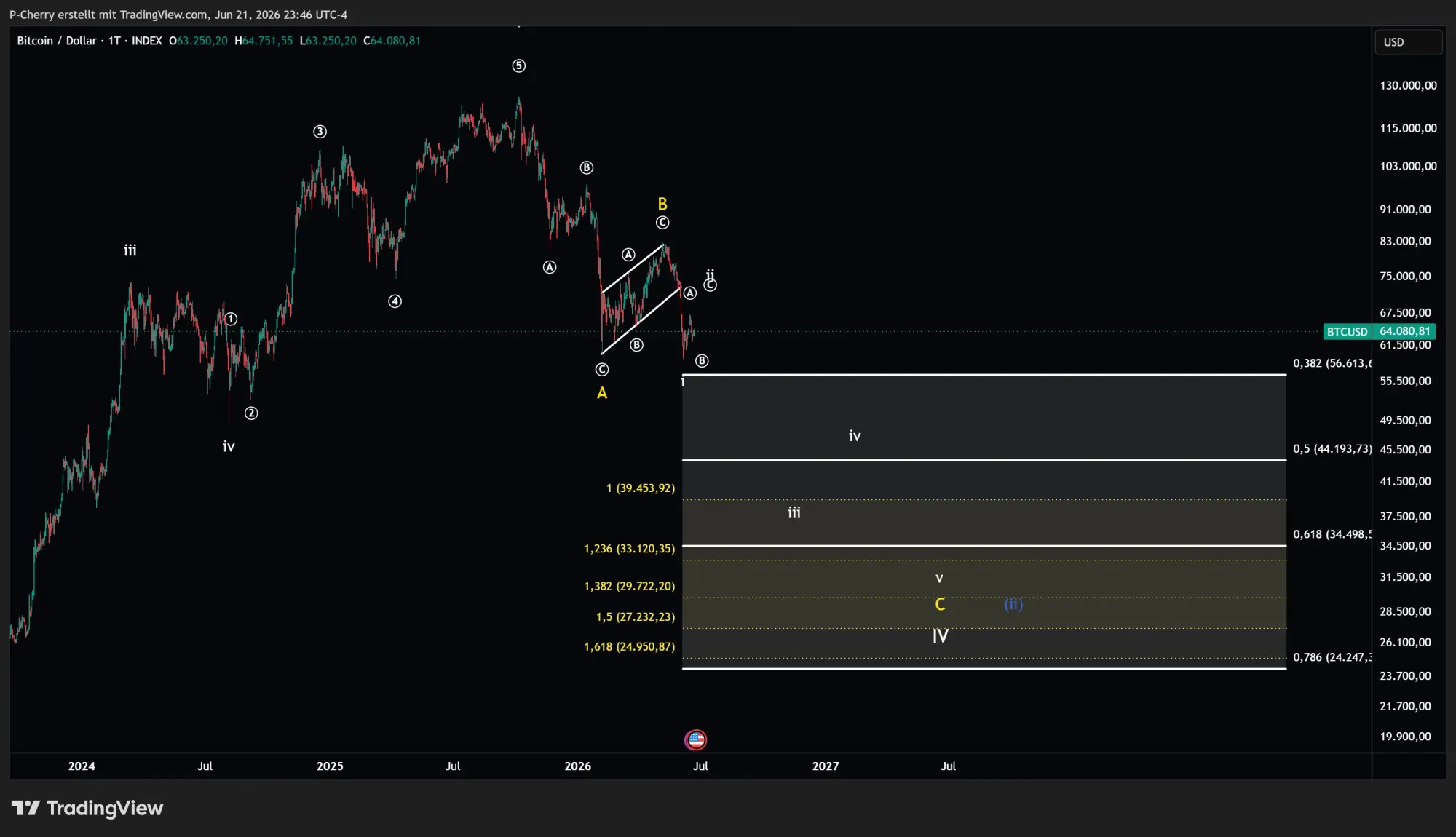Click the Bitcoin / Dollar symbol title
Viewport: 1456px width, 837px height.
(57, 41)
